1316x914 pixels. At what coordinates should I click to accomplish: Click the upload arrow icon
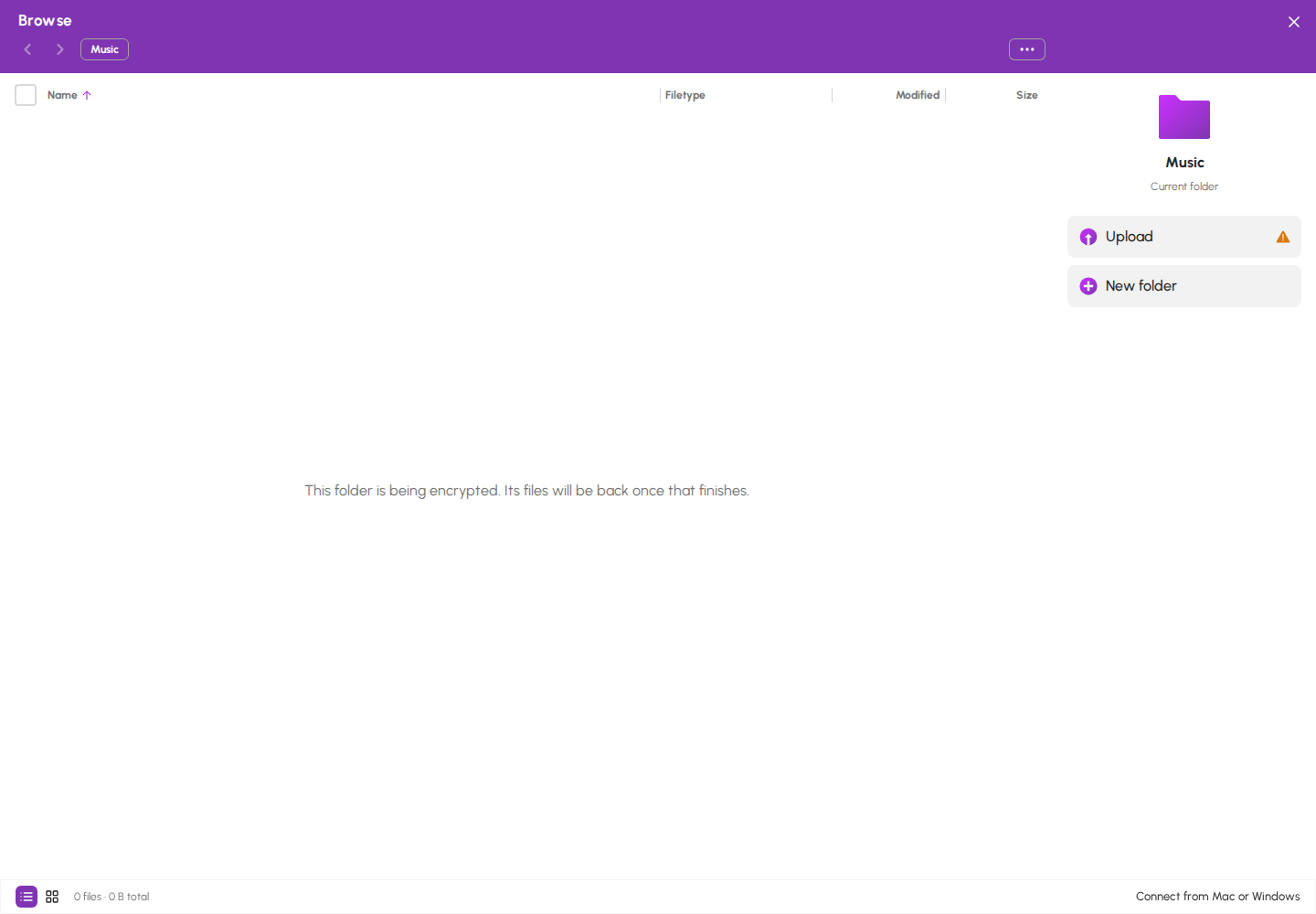coord(1088,237)
